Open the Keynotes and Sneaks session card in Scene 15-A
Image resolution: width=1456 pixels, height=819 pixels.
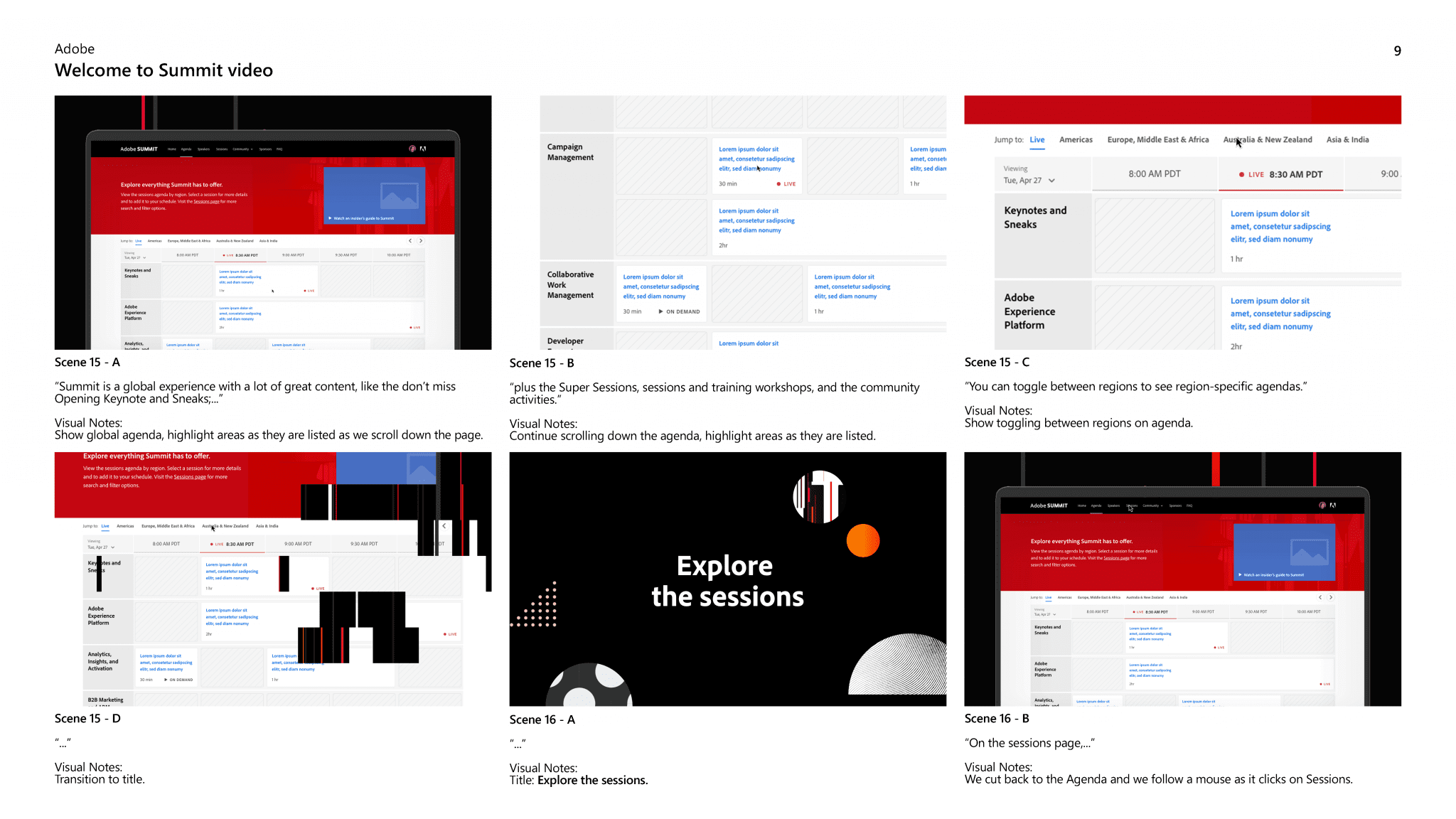[266, 281]
